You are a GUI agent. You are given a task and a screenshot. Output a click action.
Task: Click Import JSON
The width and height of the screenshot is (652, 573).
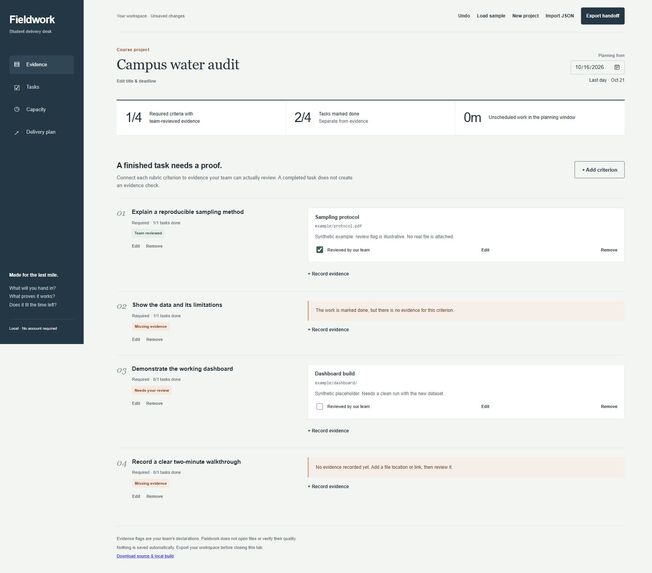click(x=559, y=16)
